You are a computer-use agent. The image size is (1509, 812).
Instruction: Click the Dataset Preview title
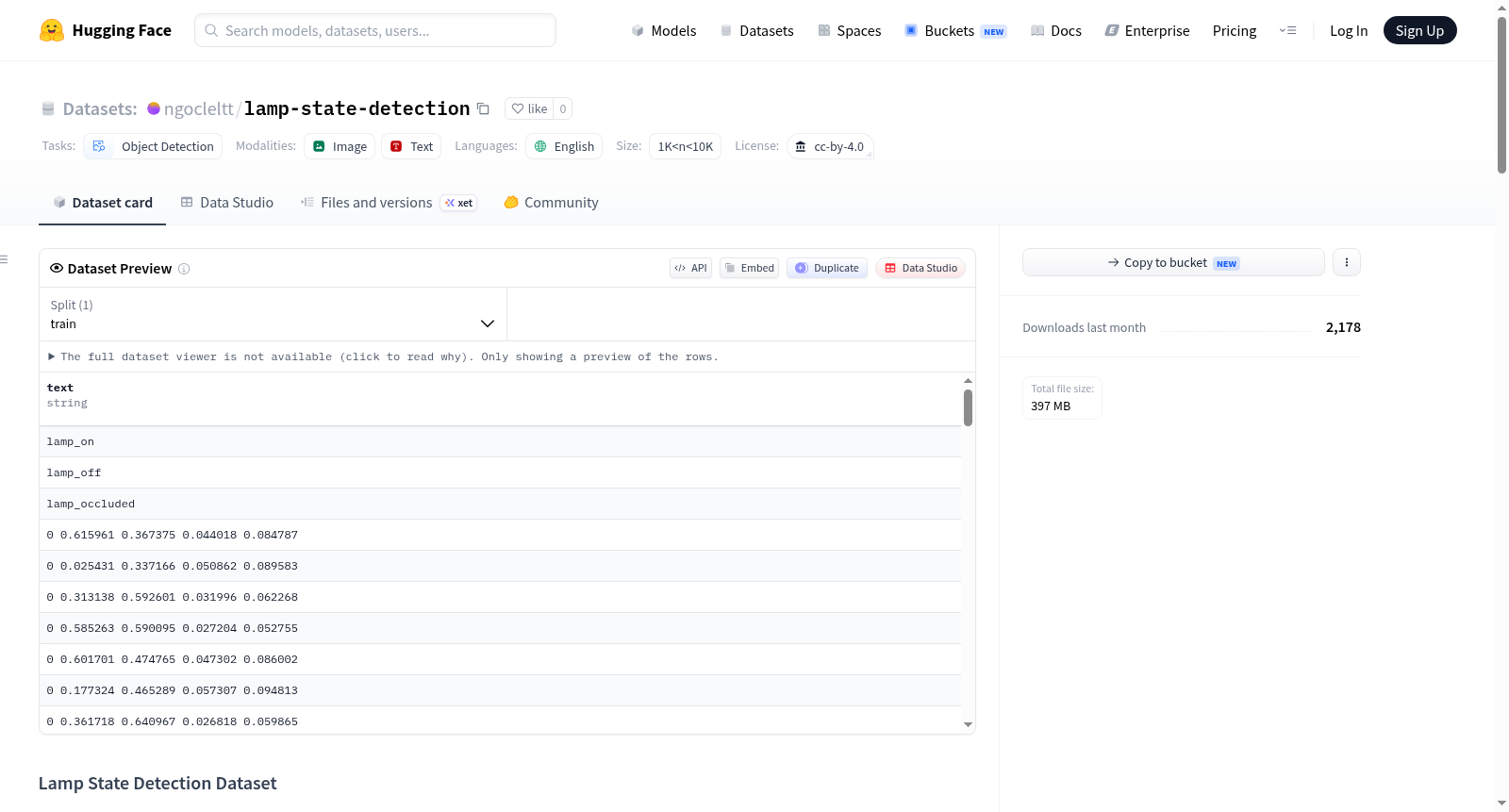coord(120,269)
